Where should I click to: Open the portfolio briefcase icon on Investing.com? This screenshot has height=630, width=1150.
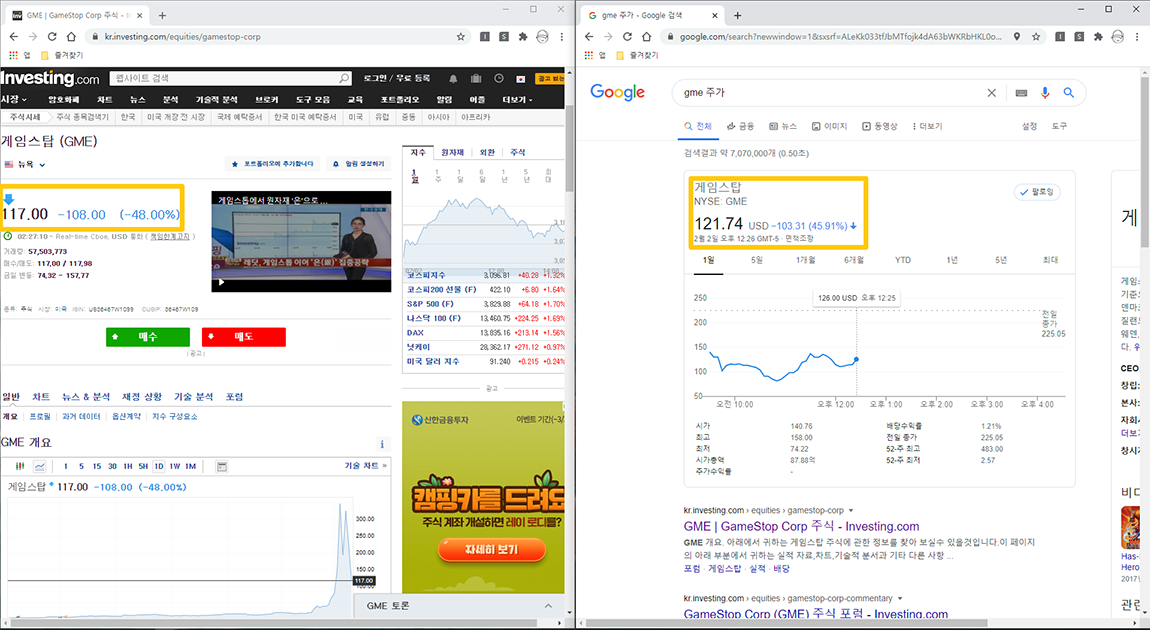pyautogui.click(x=476, y=78)
